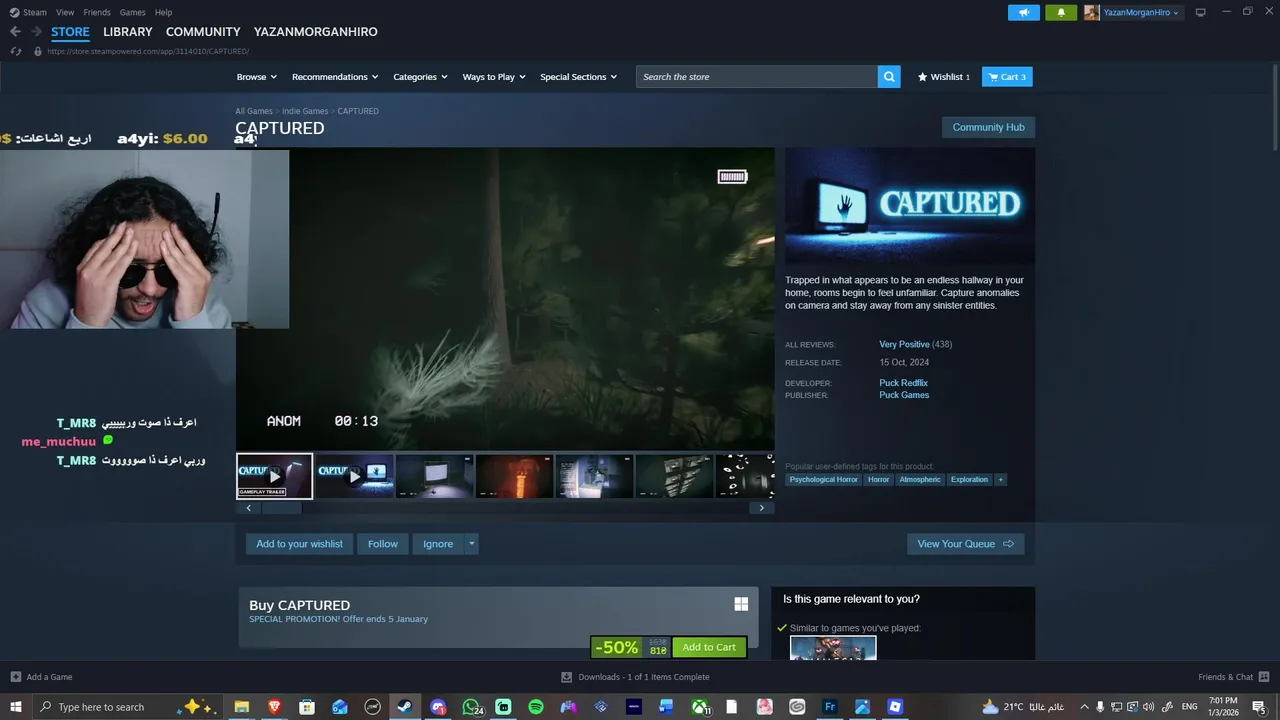Click the Follow button
Viewport: 1280px width, 720px height.
click(382, 544)
